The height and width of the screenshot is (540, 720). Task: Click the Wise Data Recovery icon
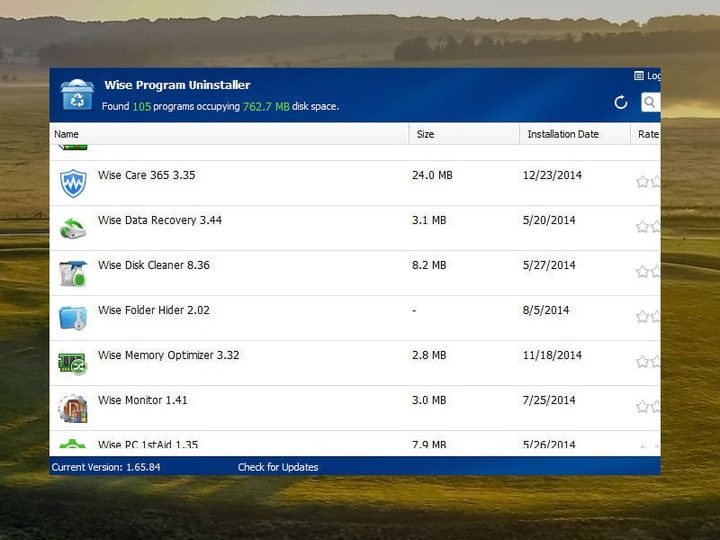pyautogui.click(x=73, y=228)
